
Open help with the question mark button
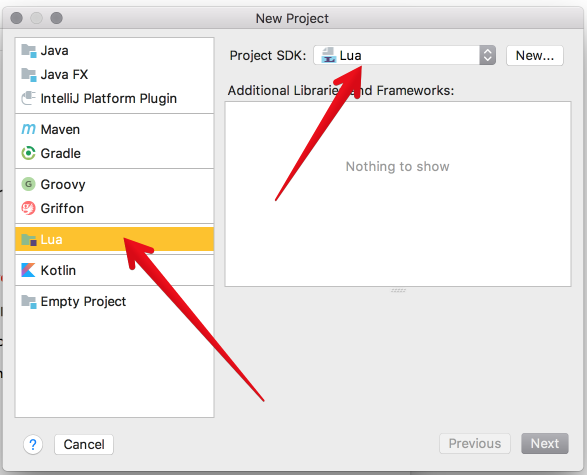(33, 445)
